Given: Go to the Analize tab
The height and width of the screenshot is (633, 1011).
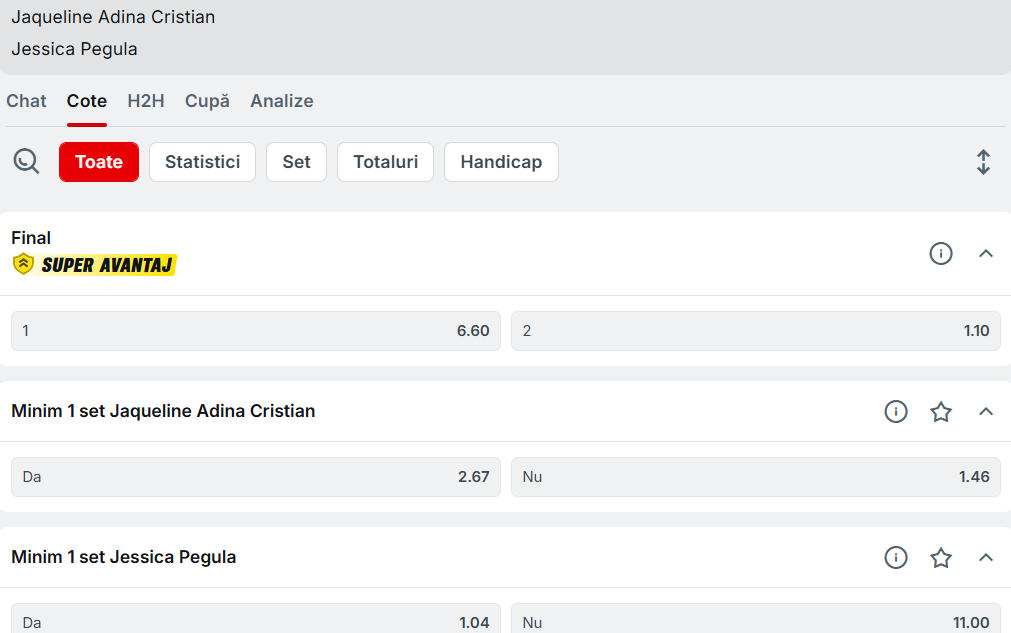Looking at the screenshot, I should tap(282, 101).
